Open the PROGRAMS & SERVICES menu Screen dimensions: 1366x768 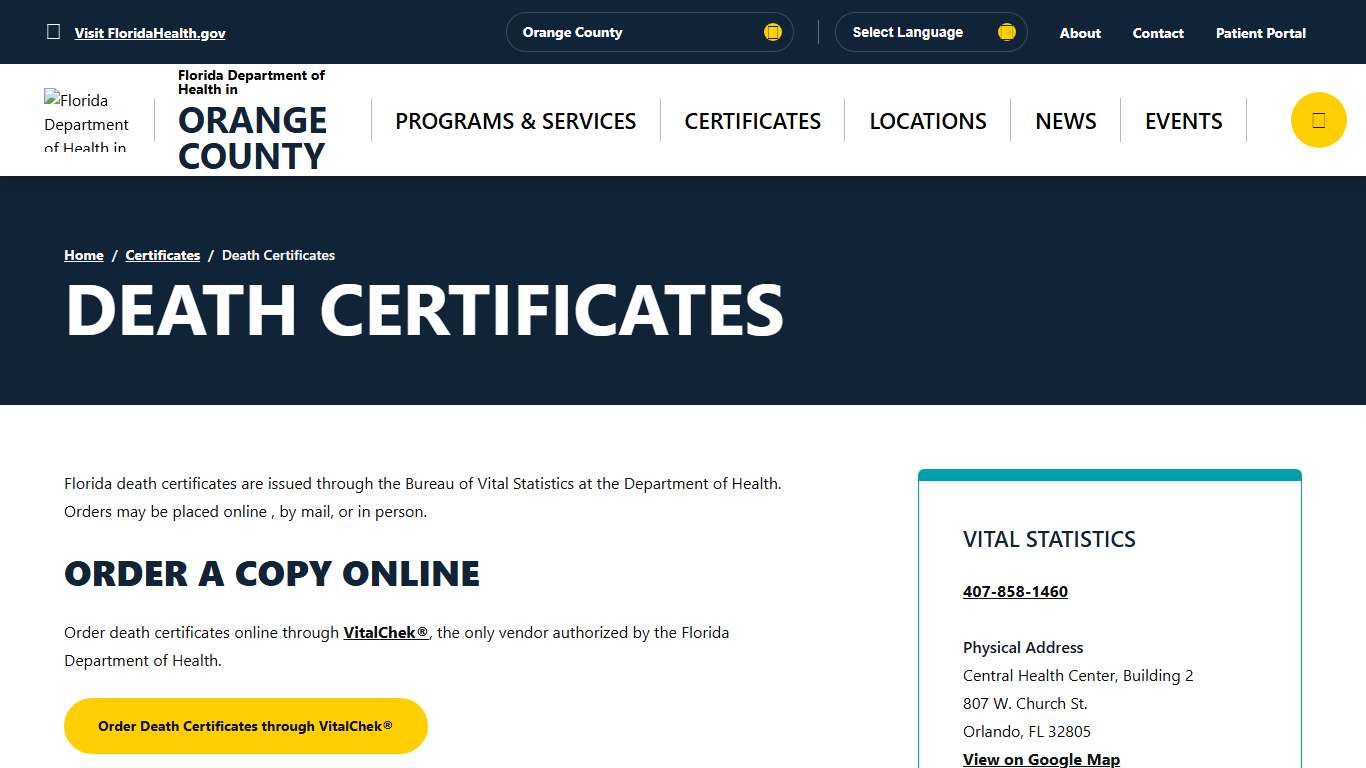click(515, 120)
